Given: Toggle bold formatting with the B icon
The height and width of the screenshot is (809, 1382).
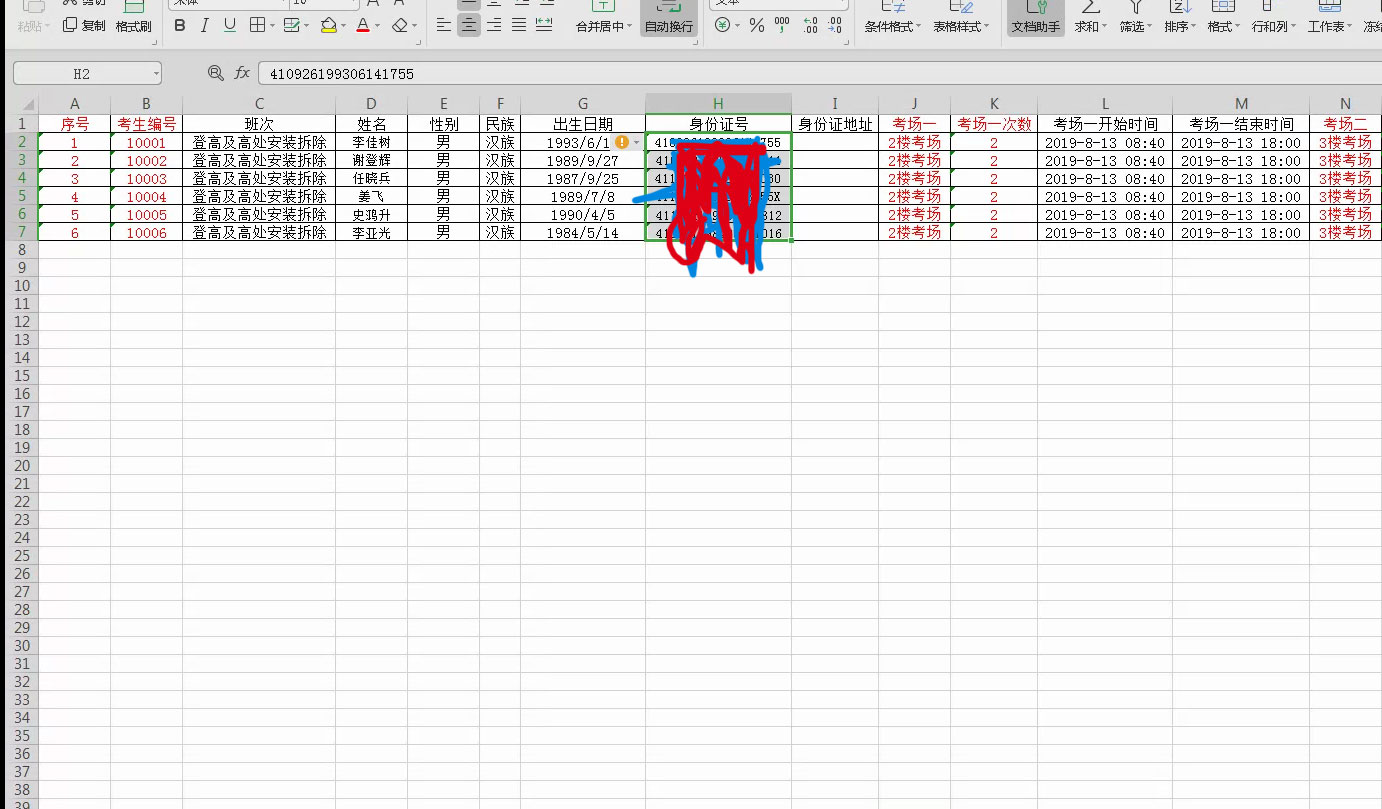Looking at the screenshot, I should click(180, 25).
